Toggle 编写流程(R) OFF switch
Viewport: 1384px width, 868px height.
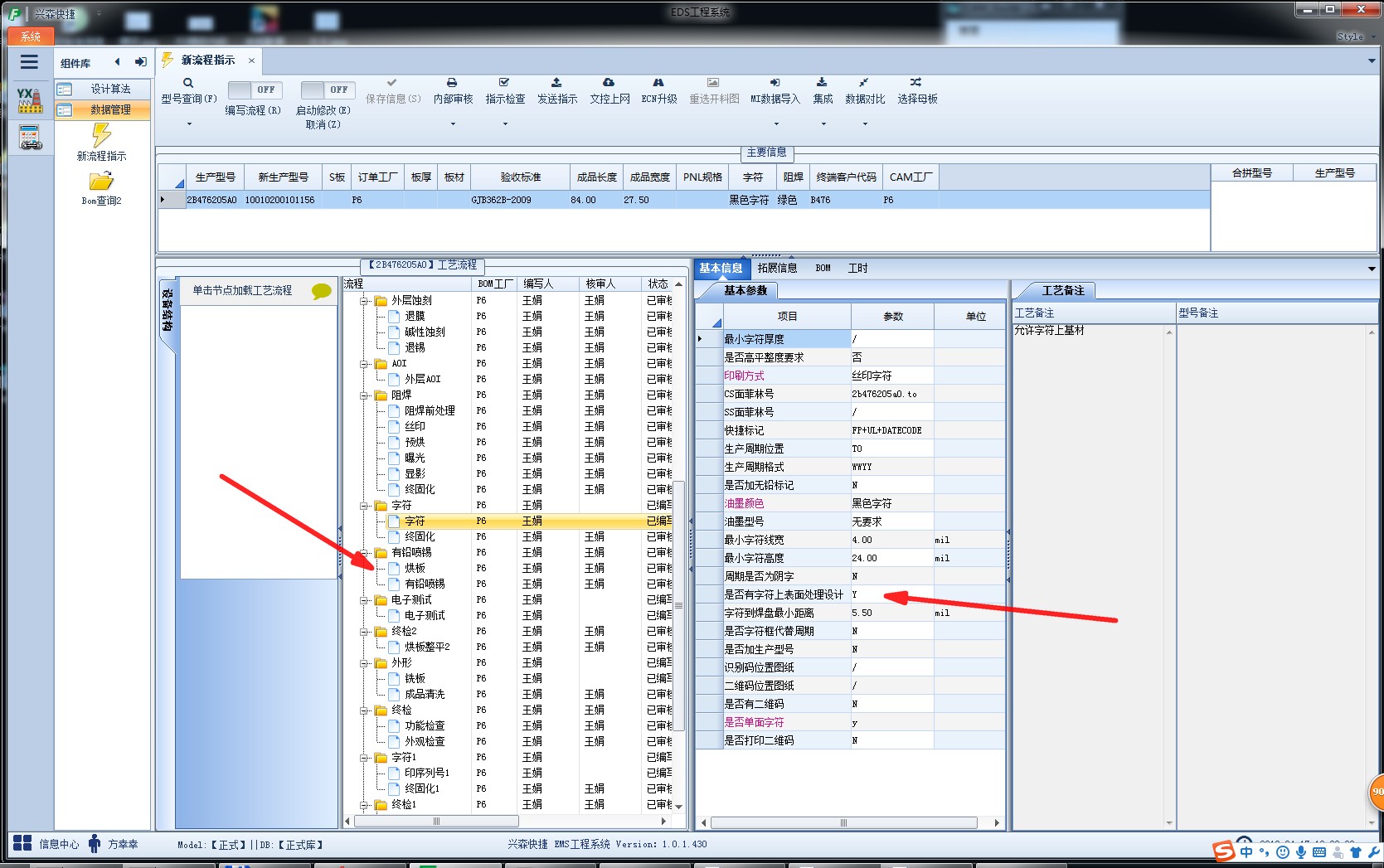click(x=255, y=90)
